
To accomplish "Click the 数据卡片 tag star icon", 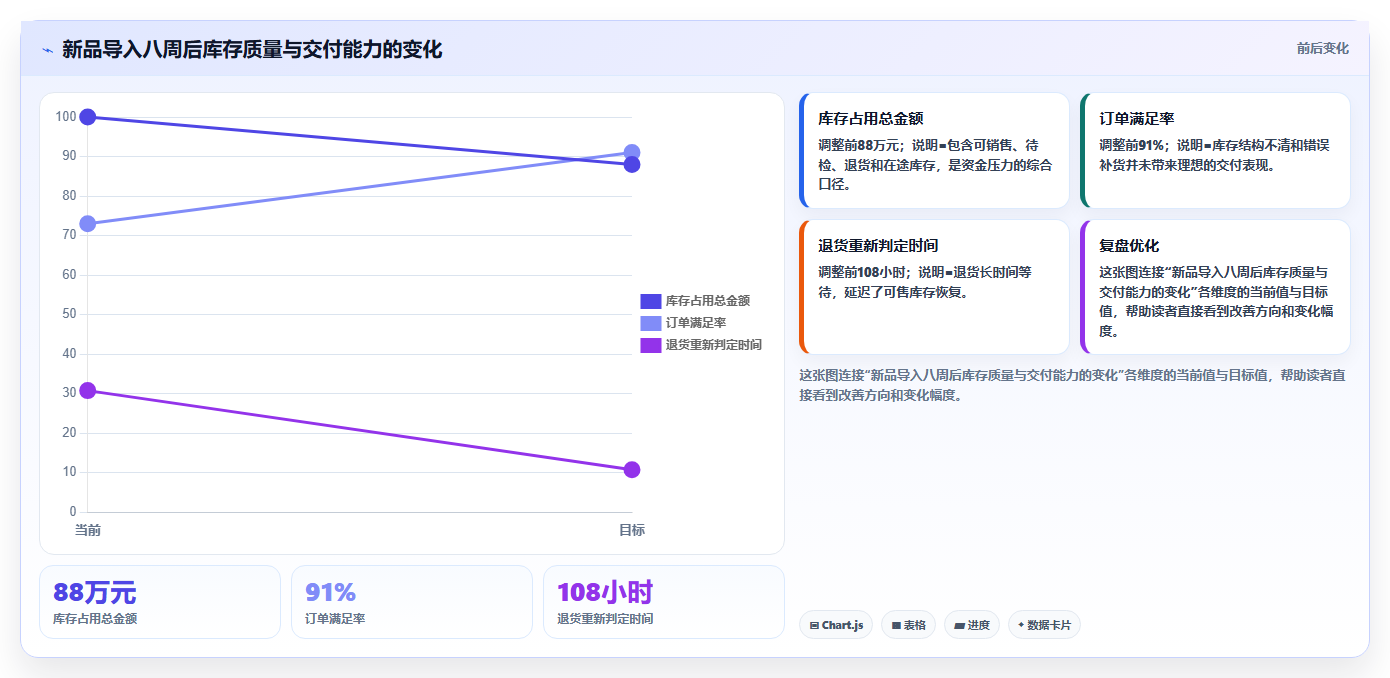I will [1021, 626].
